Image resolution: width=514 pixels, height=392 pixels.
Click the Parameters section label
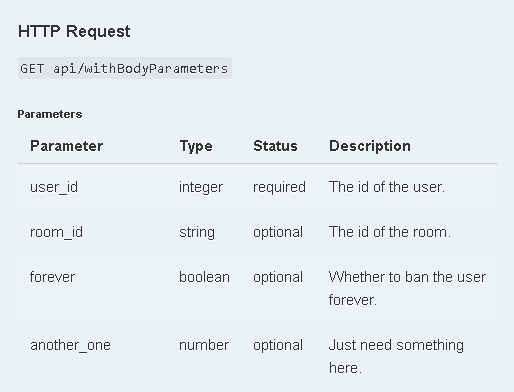pyautogui.click(x=50, y=114)
